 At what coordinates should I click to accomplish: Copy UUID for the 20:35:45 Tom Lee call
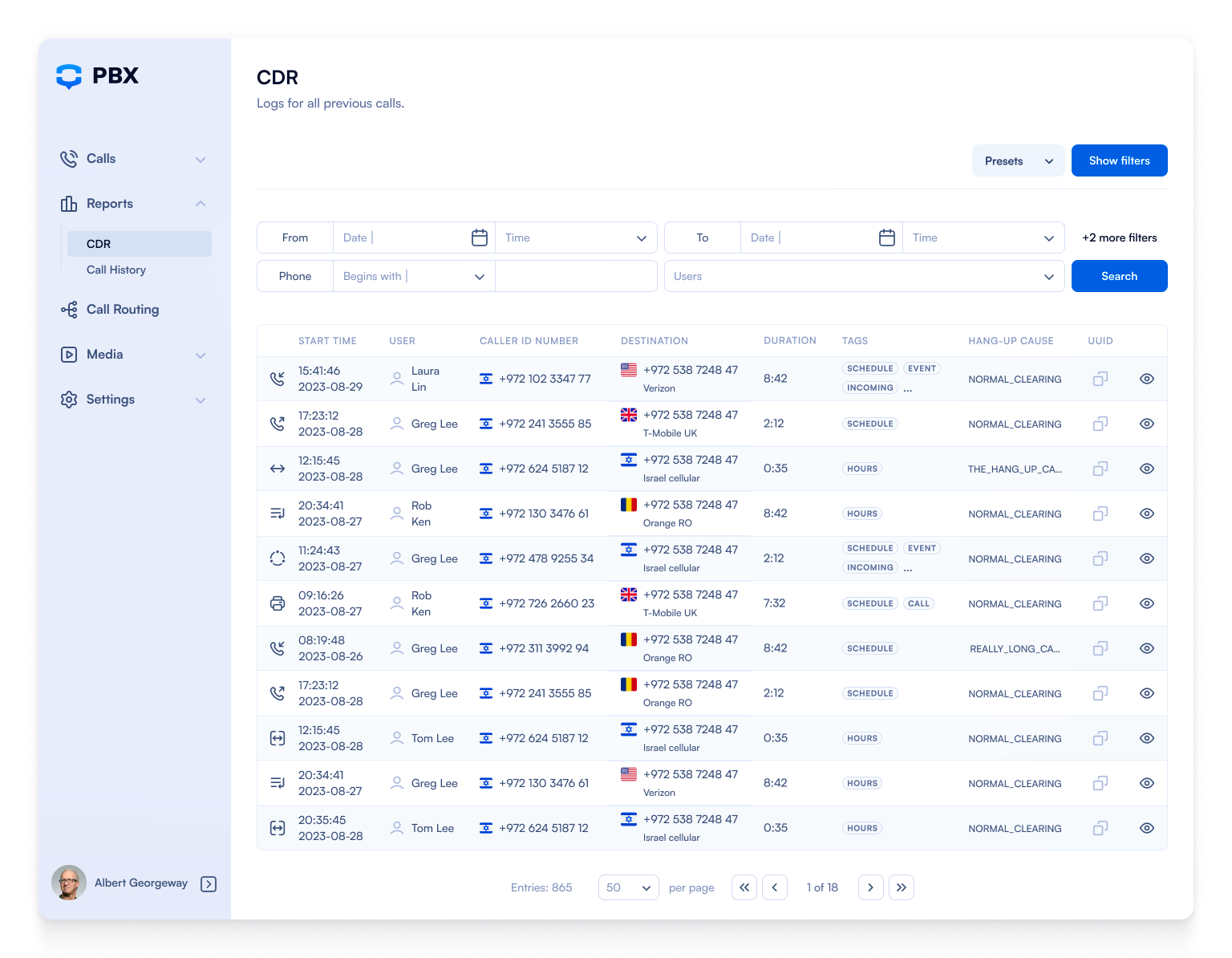tap(1100, 828)
